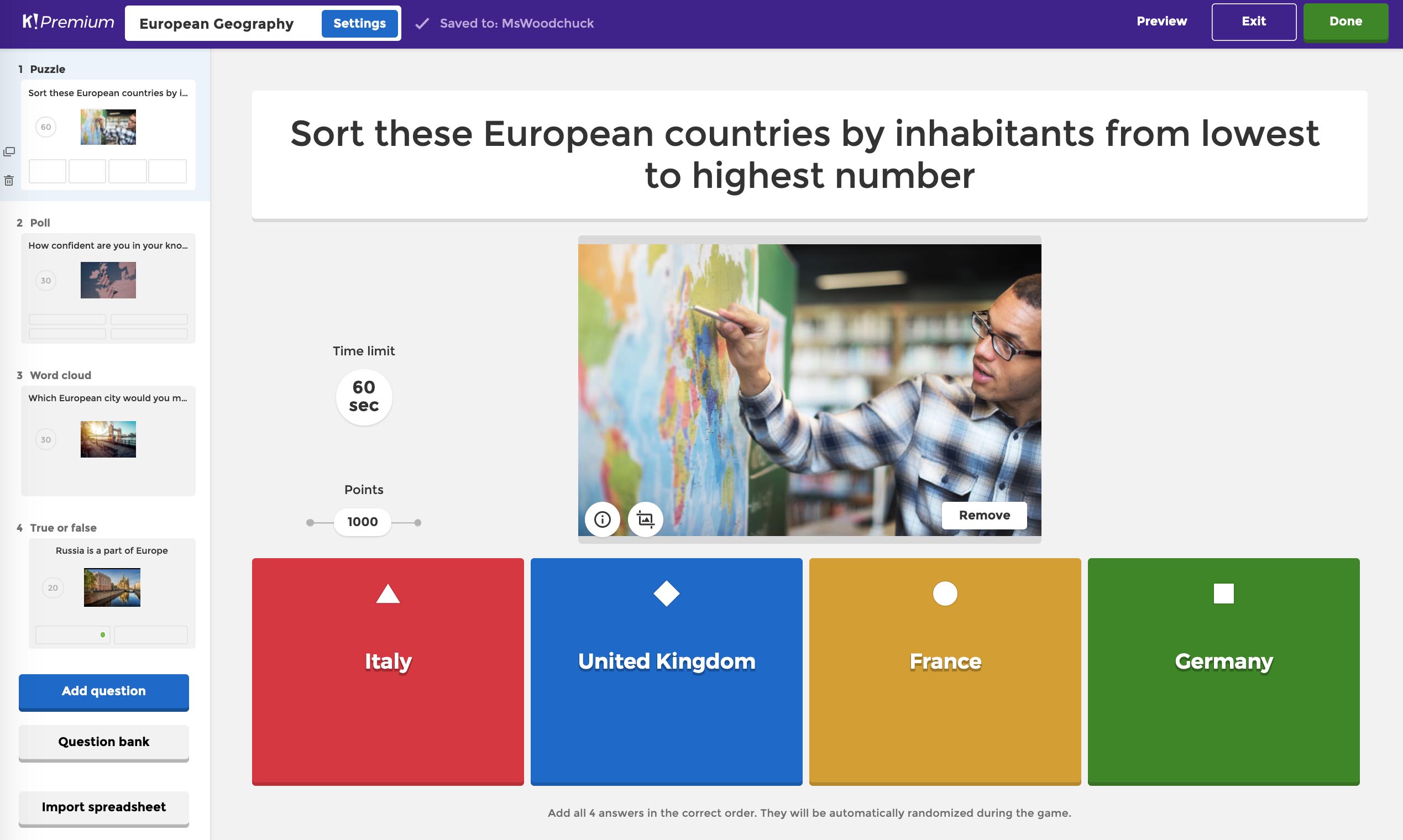Click the checkmark saved indicator icon
Viewport: 1403px width, 840px height.
click(x=421, y=23)
